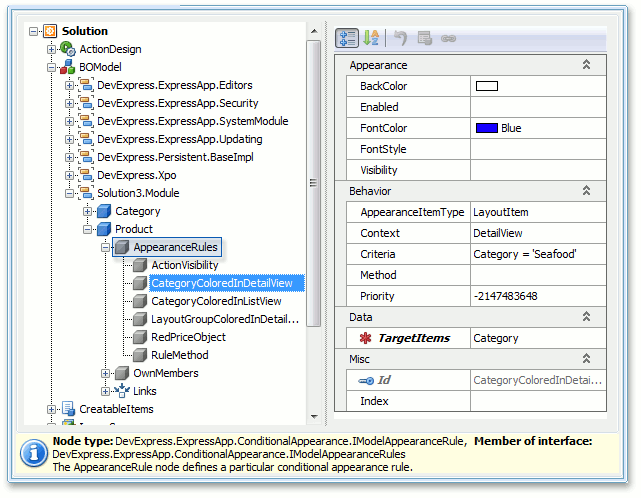Click the CreatableItems document icon
Viewport: 641px width, 498px height.
[x=68, y=409]
